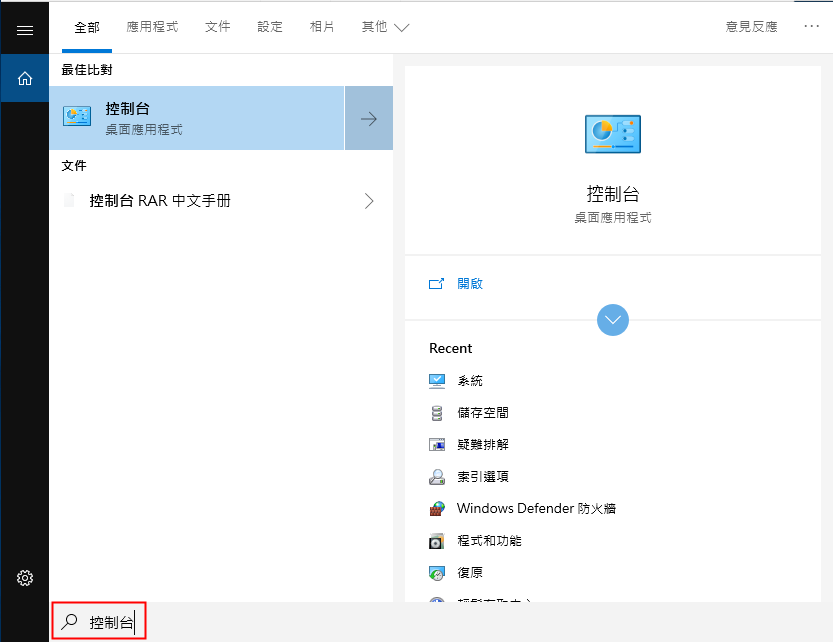
Task: Open recent item 程式和功能
Action: [489, 541]
